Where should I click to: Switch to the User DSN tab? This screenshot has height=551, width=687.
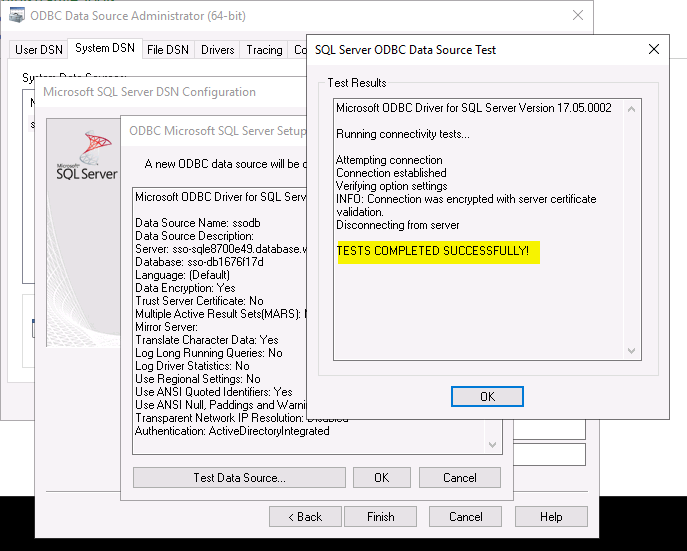39,49
